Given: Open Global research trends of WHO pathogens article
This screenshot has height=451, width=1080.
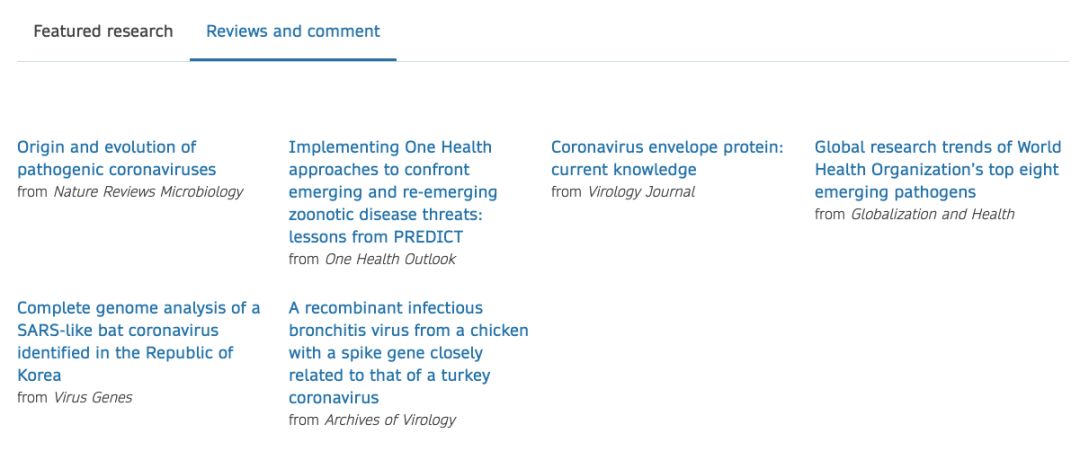Looking at the screenshot, I should point(937,169).
